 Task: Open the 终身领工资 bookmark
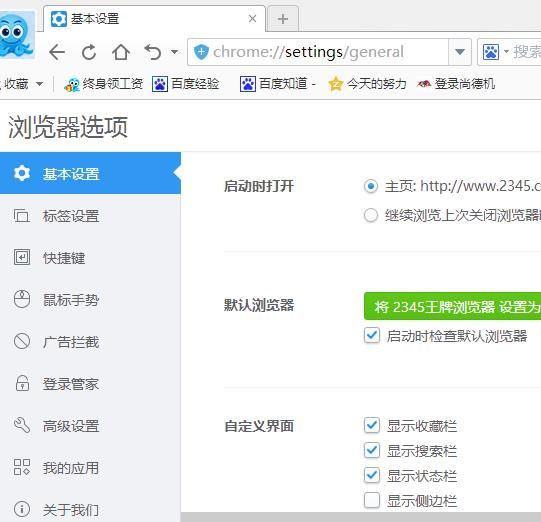(104, 84)
